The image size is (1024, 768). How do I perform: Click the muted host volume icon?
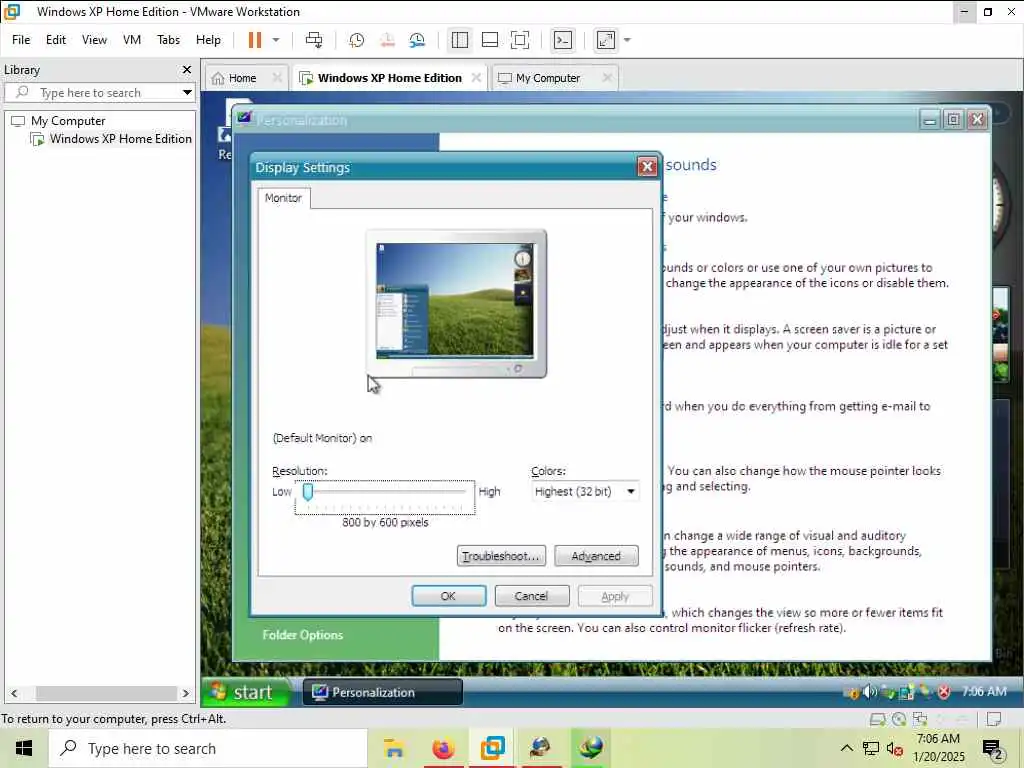point(895,748)
